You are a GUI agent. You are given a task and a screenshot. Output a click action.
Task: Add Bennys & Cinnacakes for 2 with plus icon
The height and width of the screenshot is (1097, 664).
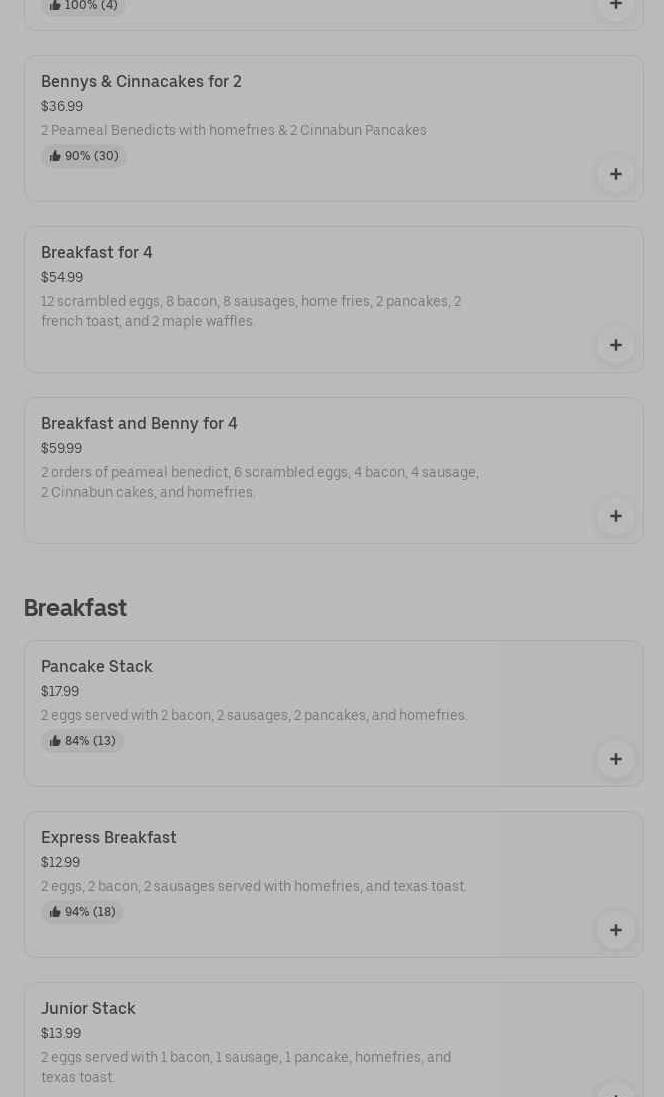tap(615, 174)
